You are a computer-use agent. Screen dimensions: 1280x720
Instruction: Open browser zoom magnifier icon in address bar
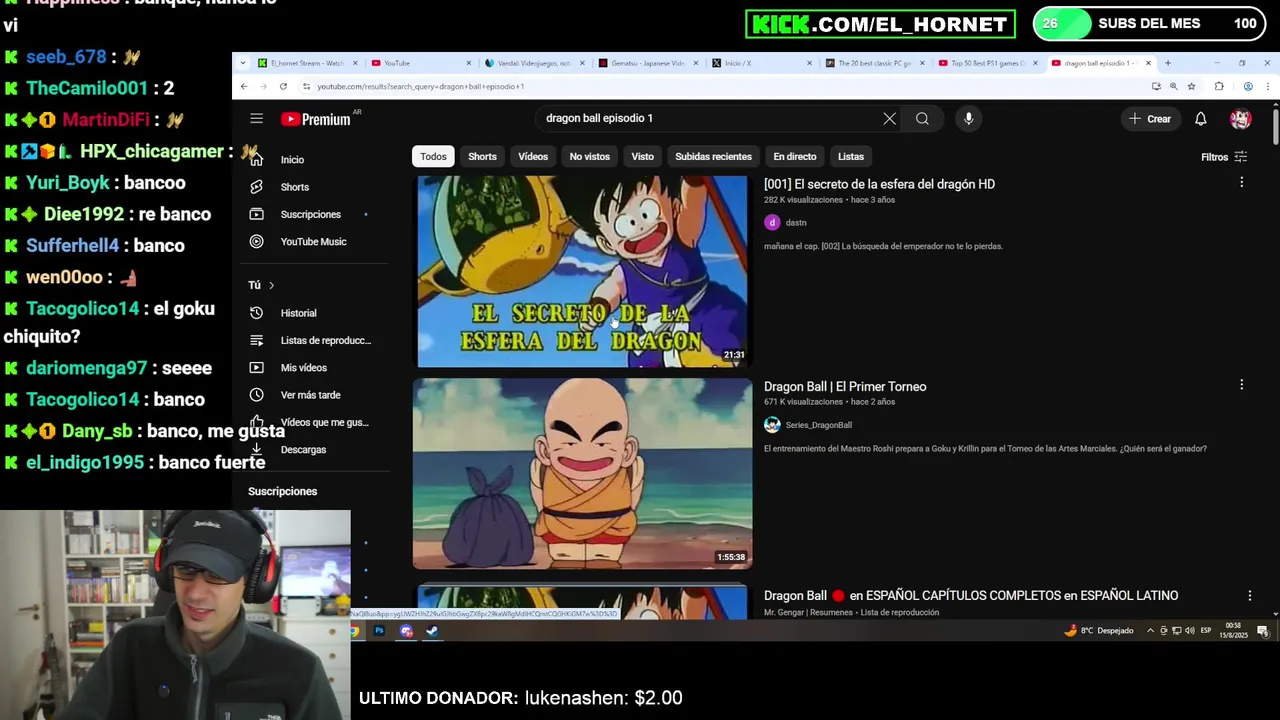click(x=1173, y=87)
